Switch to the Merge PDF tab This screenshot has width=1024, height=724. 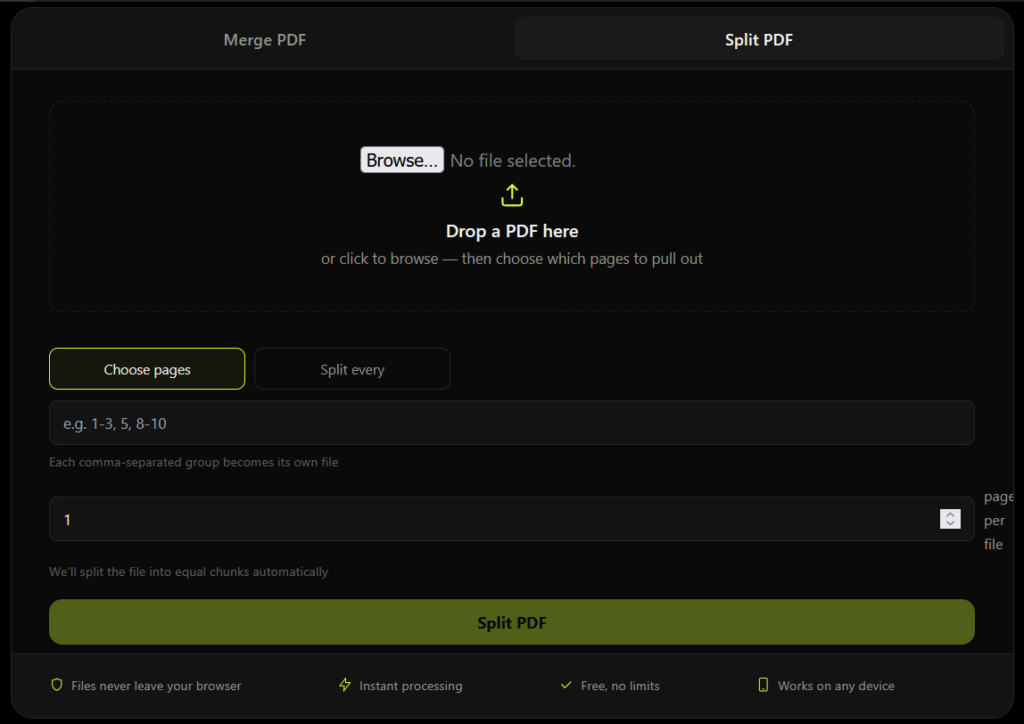(x=264, y=40)
